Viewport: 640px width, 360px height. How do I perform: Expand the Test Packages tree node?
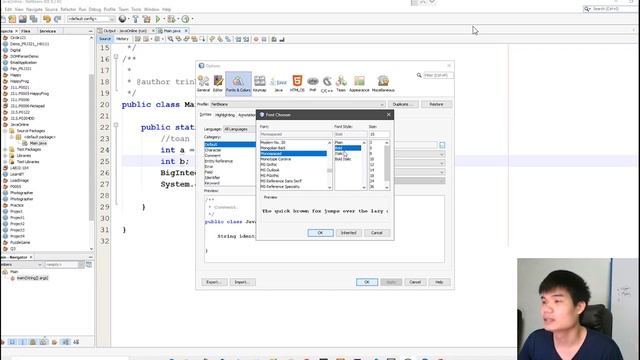pyautogui.click(x=5, y=149)
